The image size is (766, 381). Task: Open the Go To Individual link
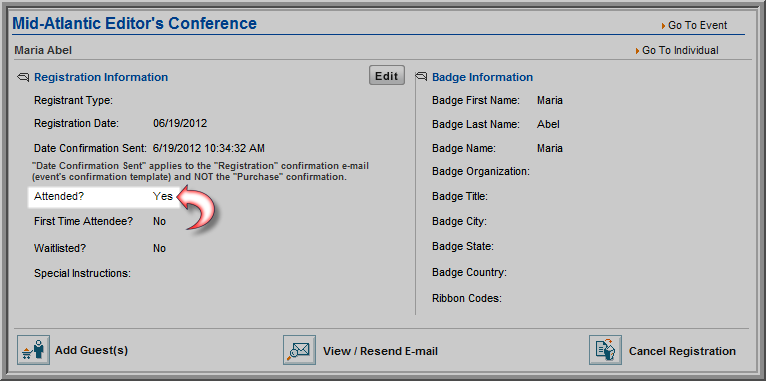(681, 50)
